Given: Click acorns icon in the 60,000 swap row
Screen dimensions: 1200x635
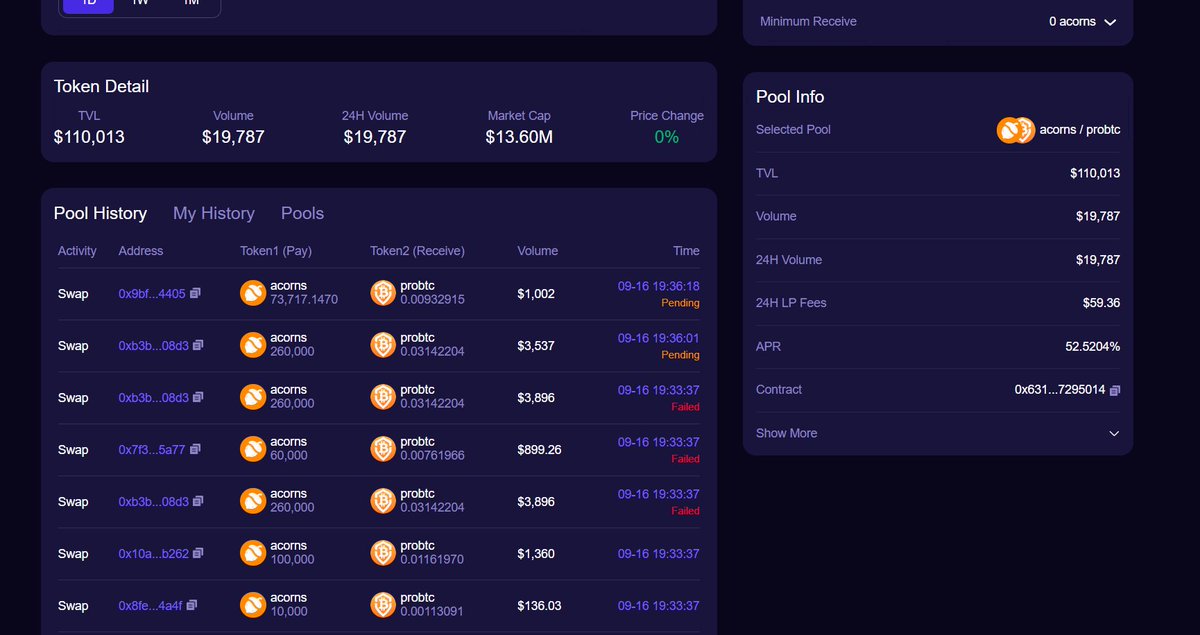Looking at the screenshot, I should tap(253, 449).
